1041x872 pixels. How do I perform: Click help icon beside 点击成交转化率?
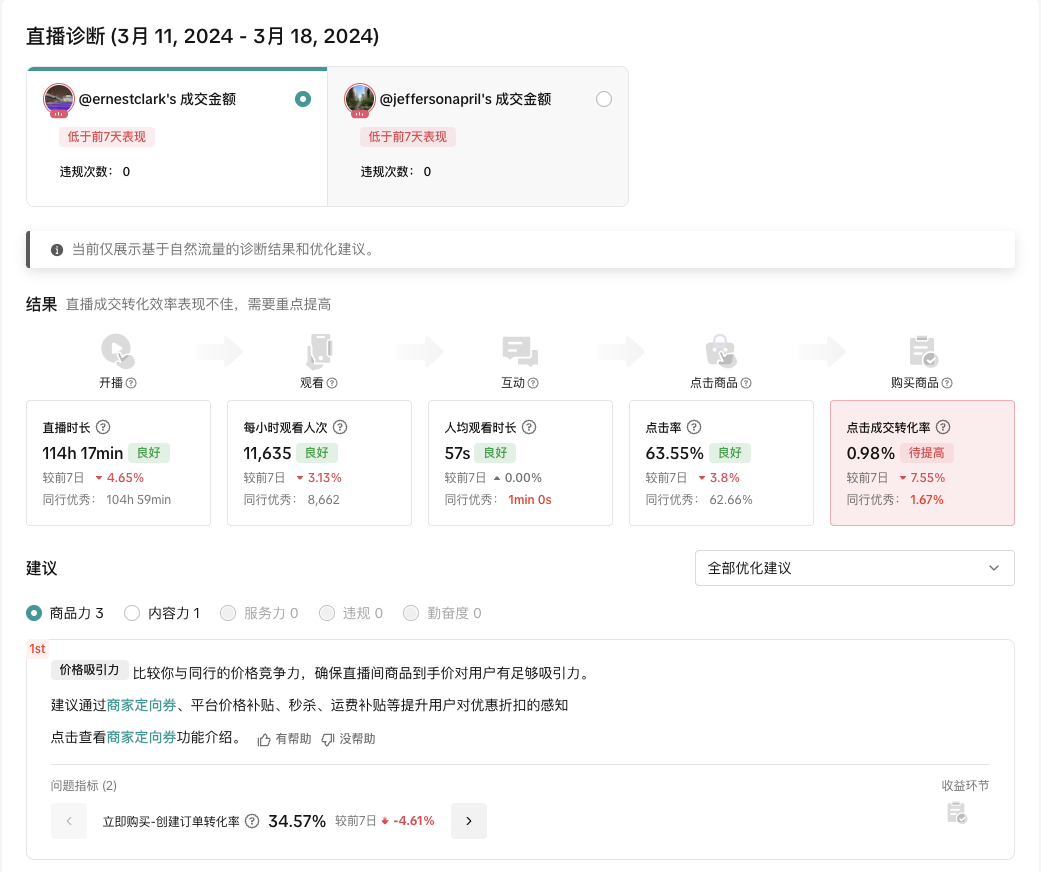[942, 427]
